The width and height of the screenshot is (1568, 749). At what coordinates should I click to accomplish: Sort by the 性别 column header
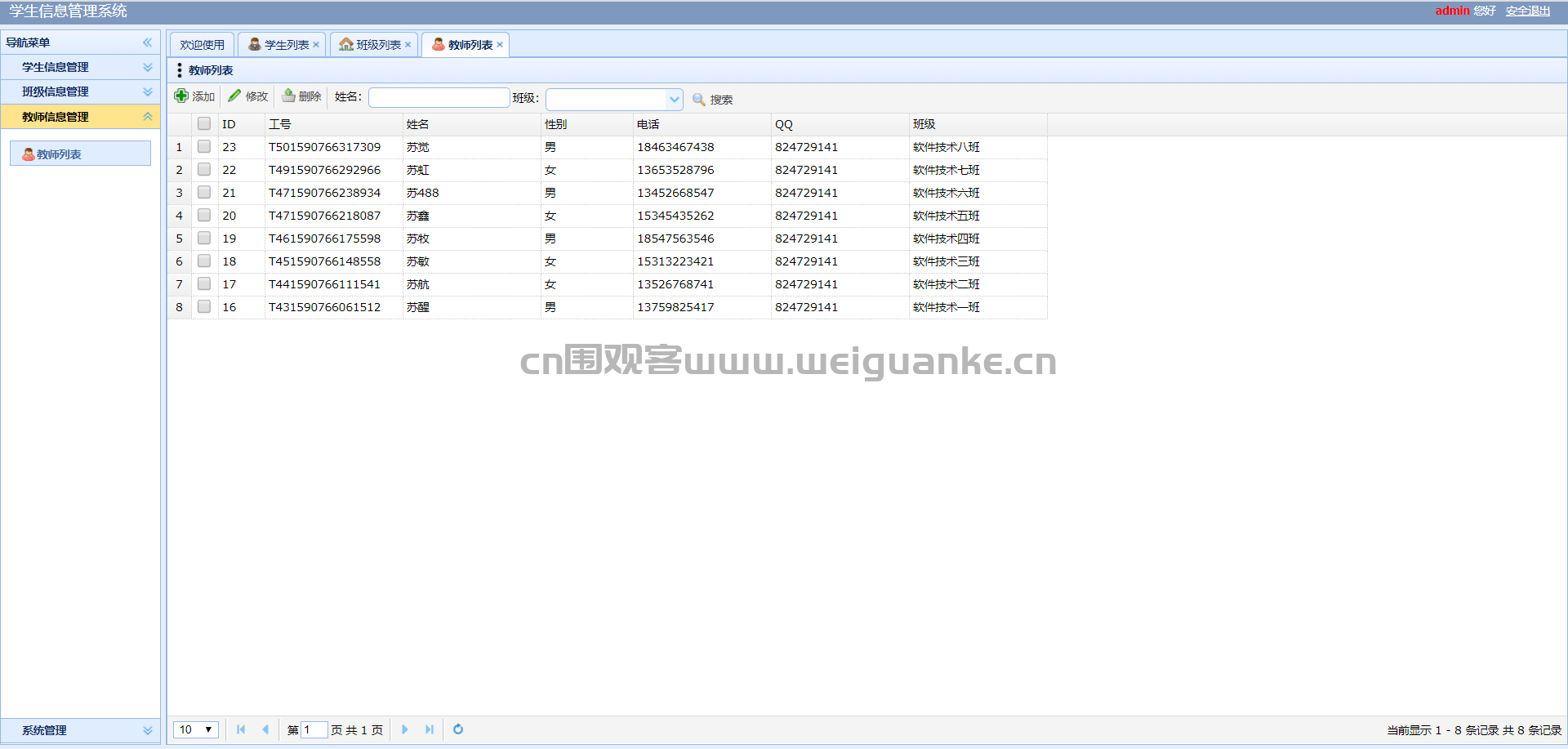(x=586, y=124)
